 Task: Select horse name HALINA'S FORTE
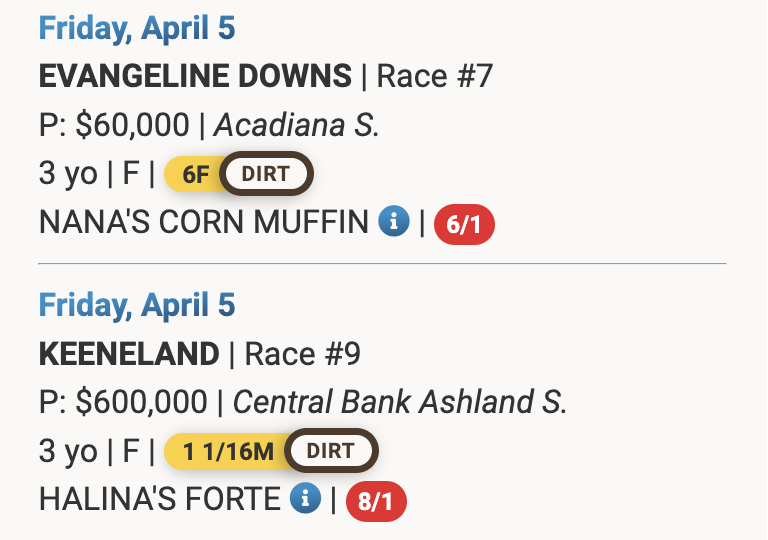pos(160,499)
